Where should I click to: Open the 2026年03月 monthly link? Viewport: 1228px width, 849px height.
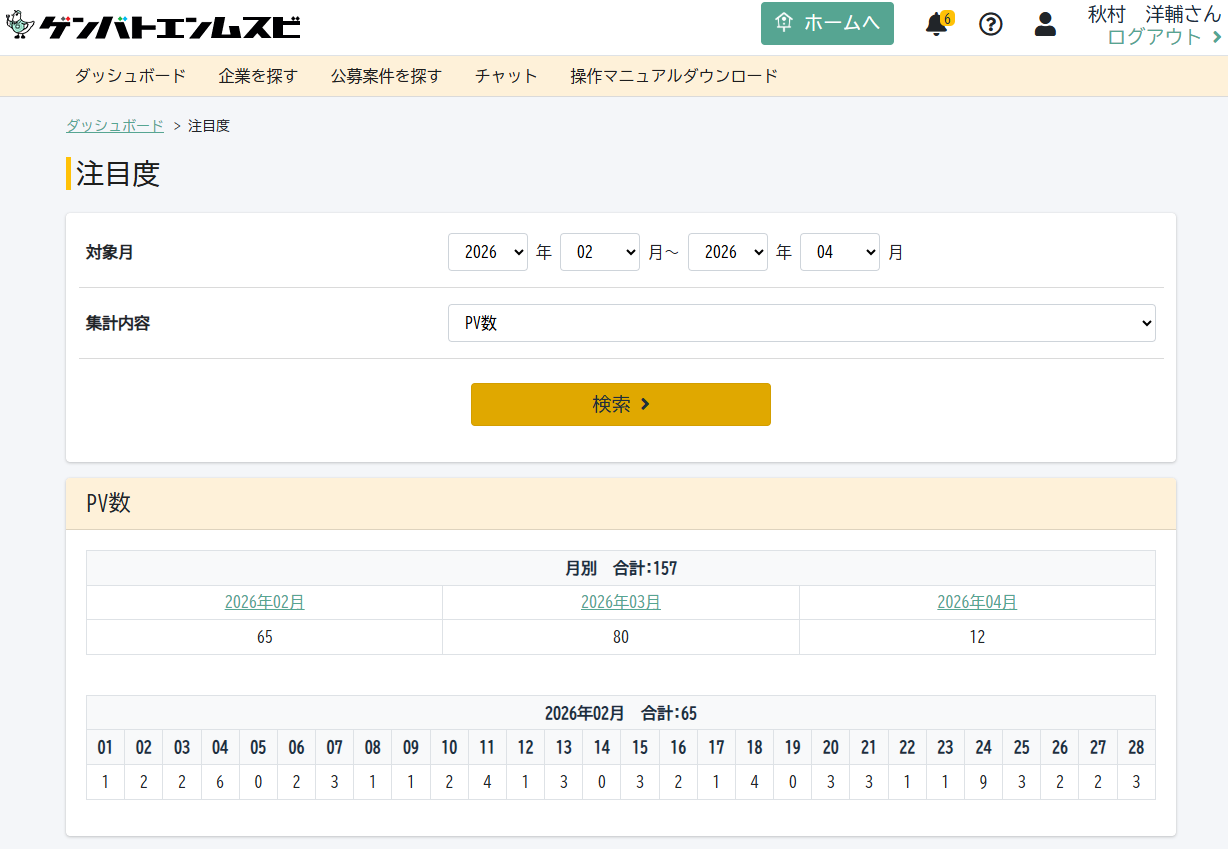coord(620,602)
